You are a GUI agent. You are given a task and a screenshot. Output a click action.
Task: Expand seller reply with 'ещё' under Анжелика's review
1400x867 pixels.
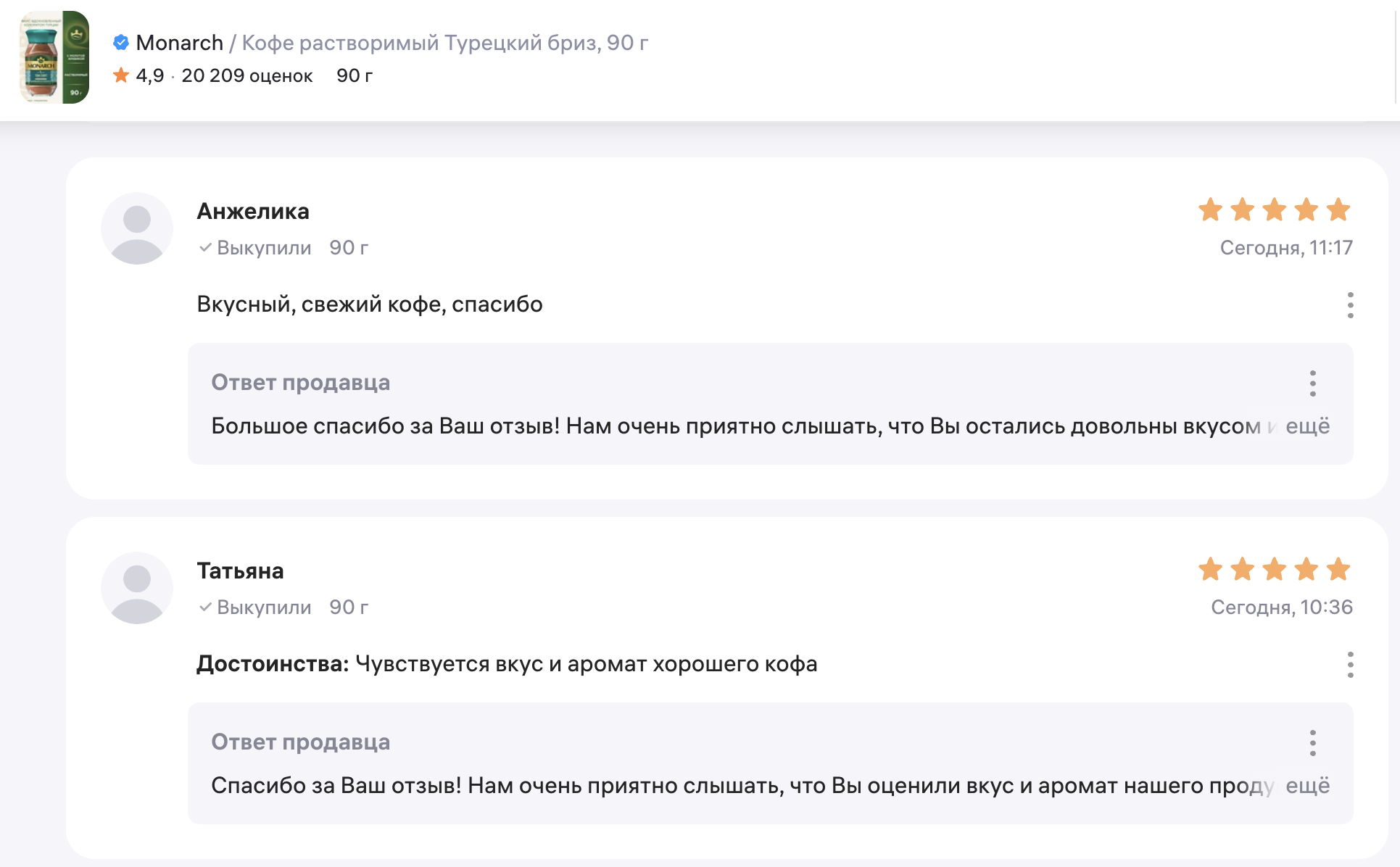point(1308,426)
